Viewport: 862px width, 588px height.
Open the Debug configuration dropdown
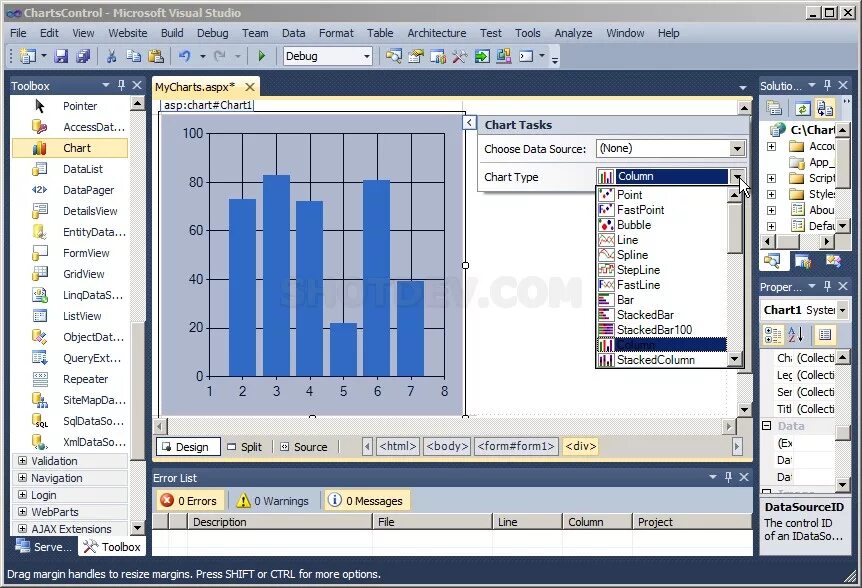(366, 56)
